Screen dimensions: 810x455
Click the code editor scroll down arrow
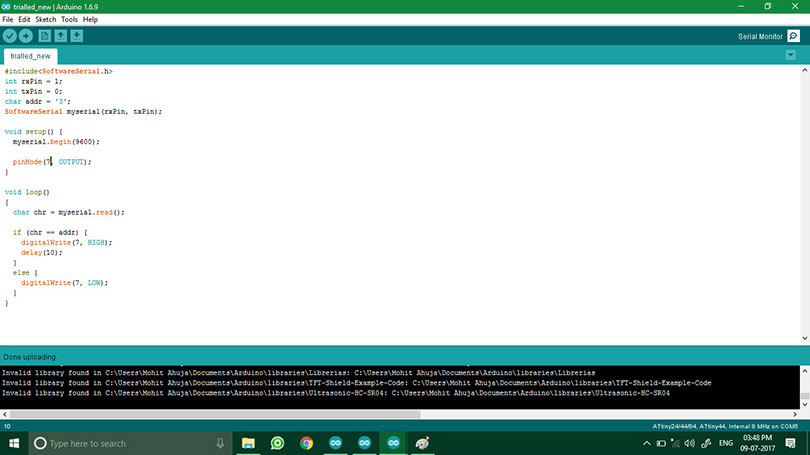[805, 338]
